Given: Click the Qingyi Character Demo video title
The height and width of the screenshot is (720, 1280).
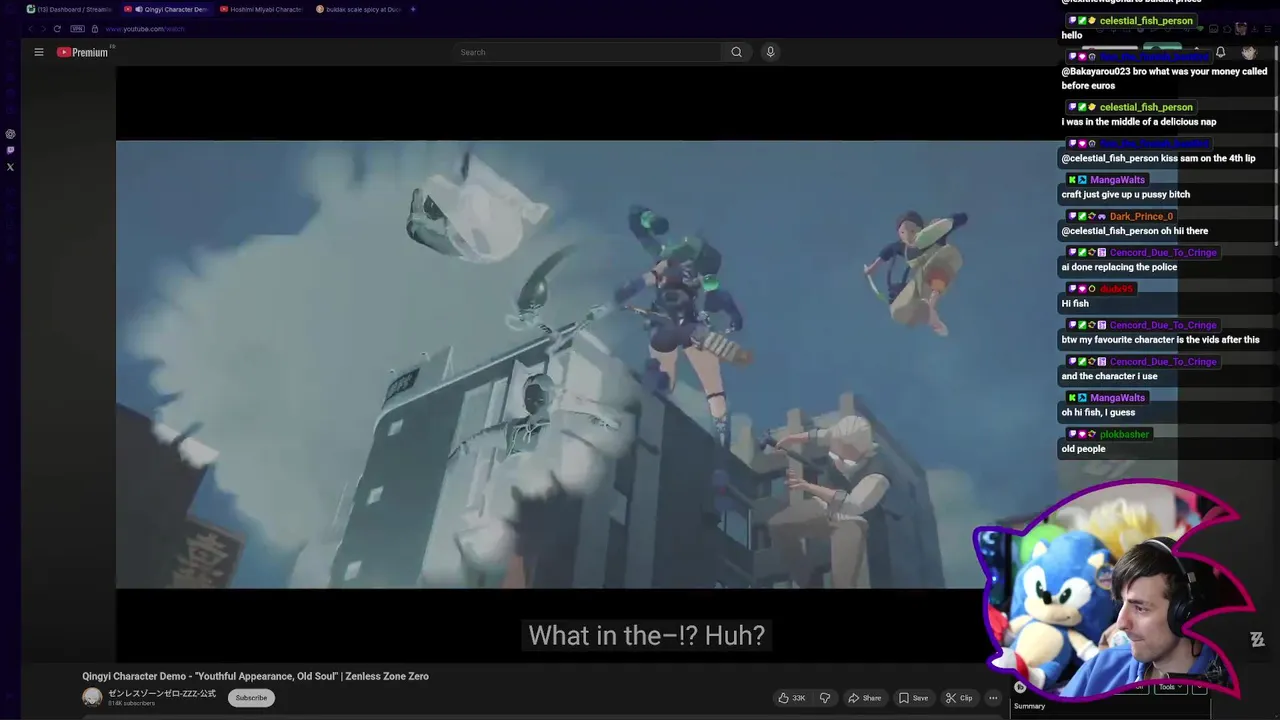Looking at the screenshot, I should [255, 676].
